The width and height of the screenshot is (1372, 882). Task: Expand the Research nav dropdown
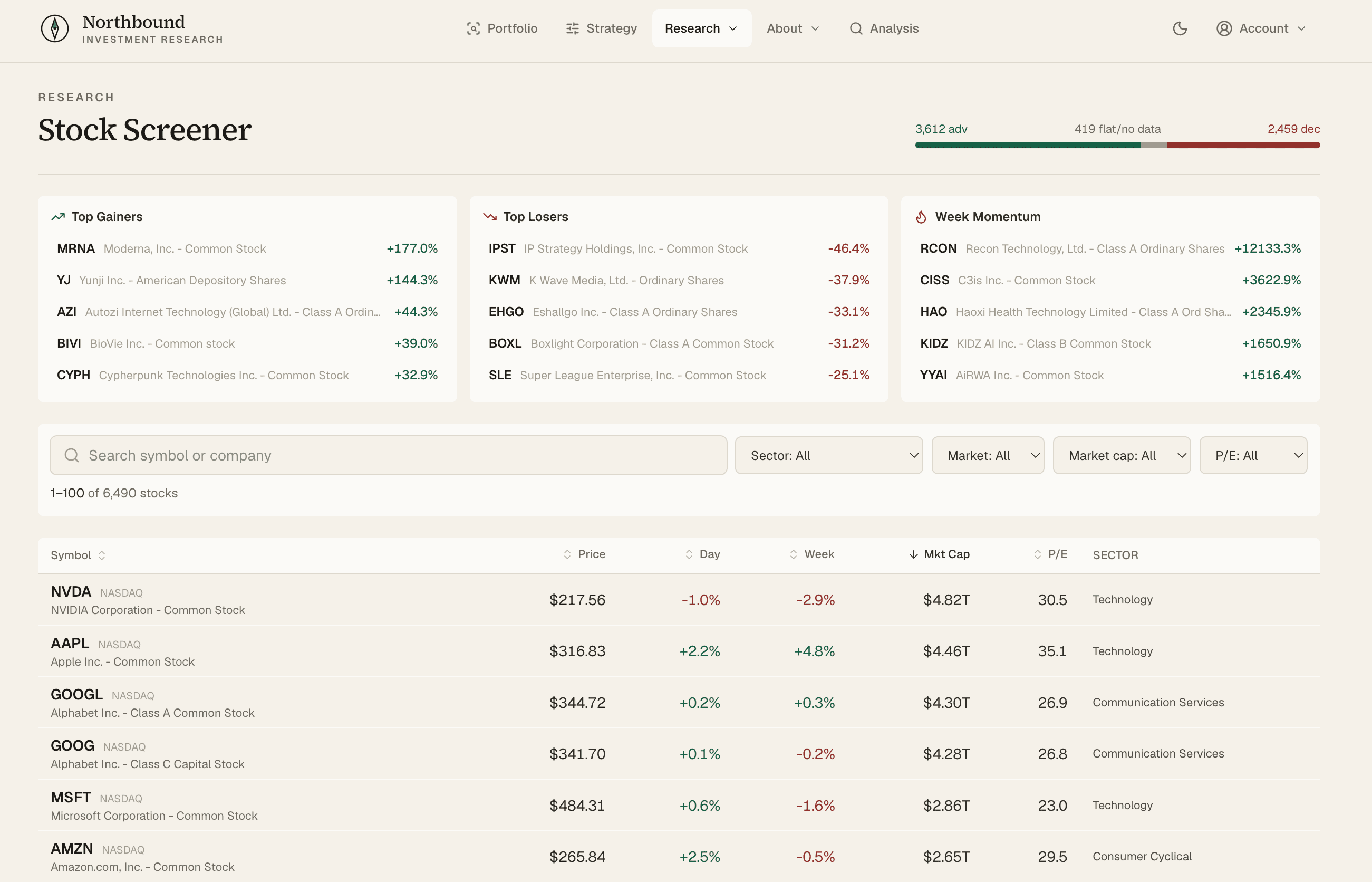pyautogui.click(x=701, y=28)
